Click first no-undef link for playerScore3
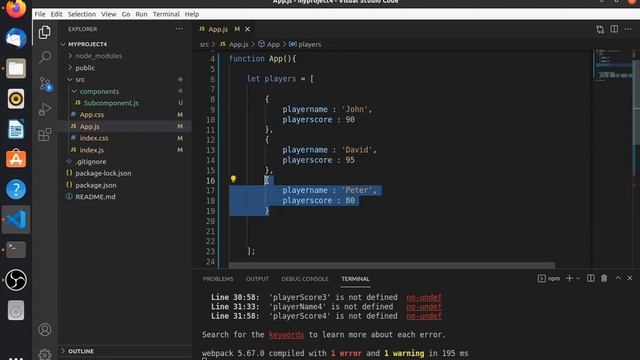 click(424, 297)
